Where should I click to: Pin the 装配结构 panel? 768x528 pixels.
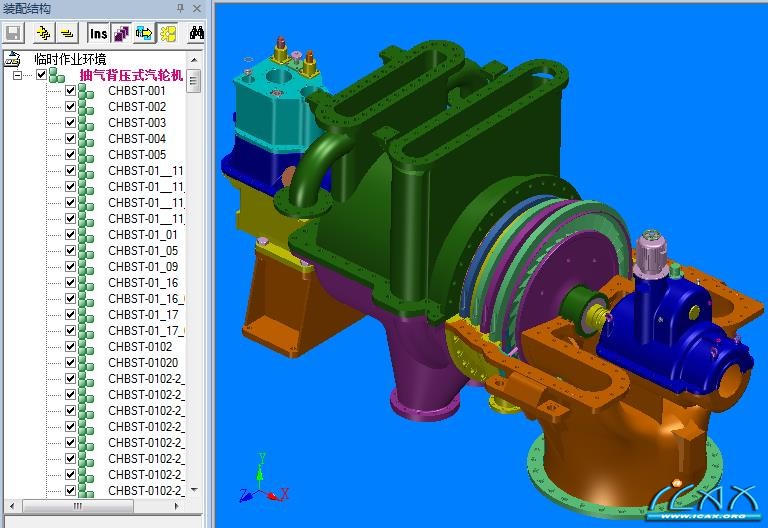(180, 8)
